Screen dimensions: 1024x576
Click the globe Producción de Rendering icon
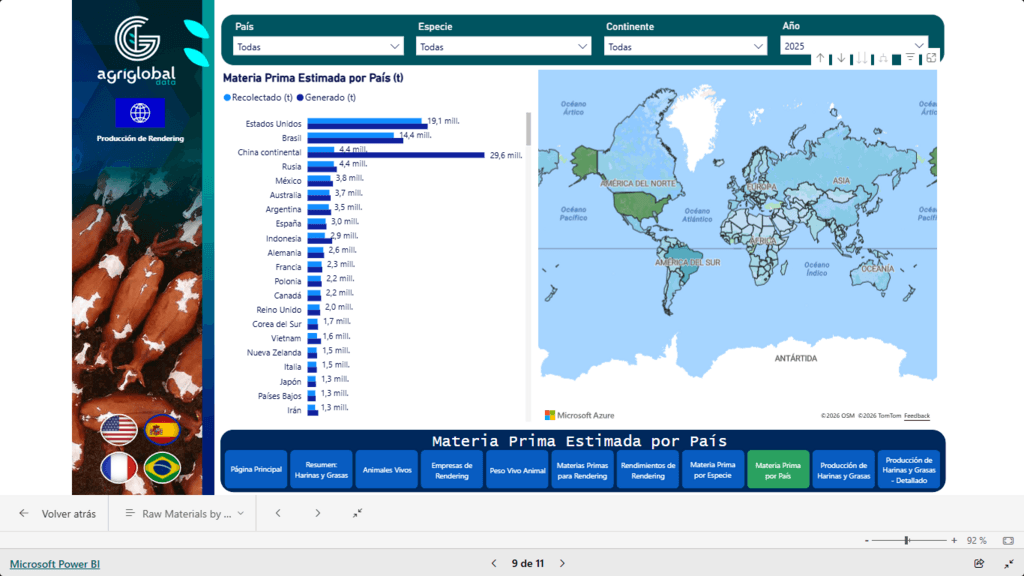[x=140, y=113]
